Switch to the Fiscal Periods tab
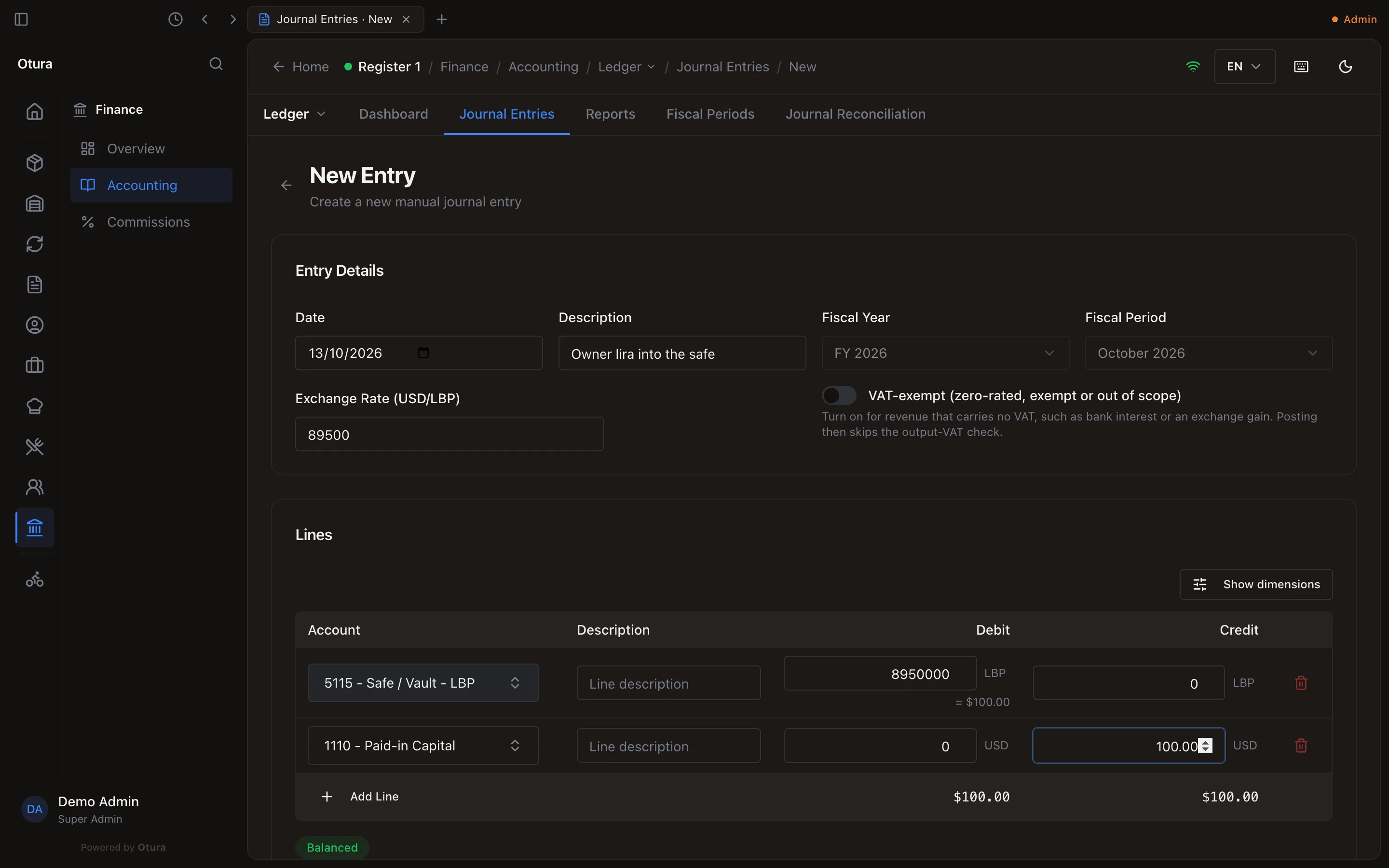The image size is (1389, 868). pyautogui.click(x=710, y=114)
